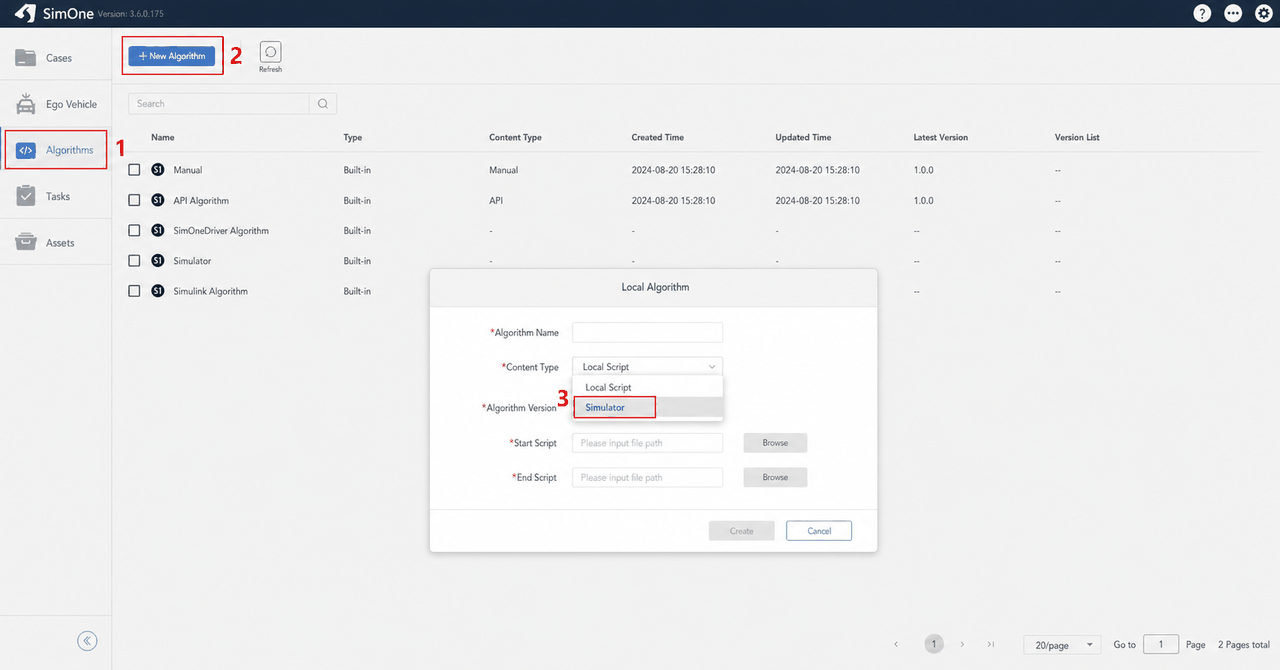Open the help question mark icon

pos(1202,13)
